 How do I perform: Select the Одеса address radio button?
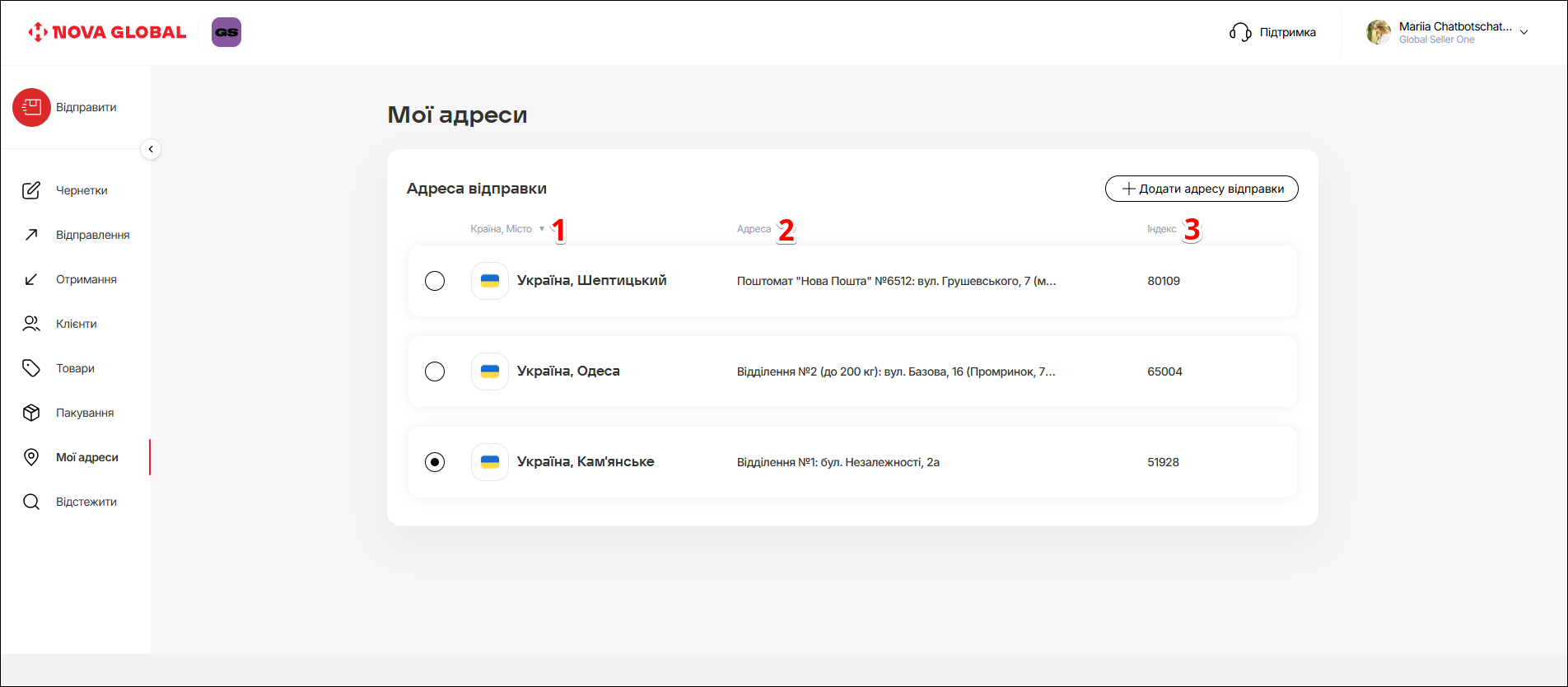click(x=435, y=372)
